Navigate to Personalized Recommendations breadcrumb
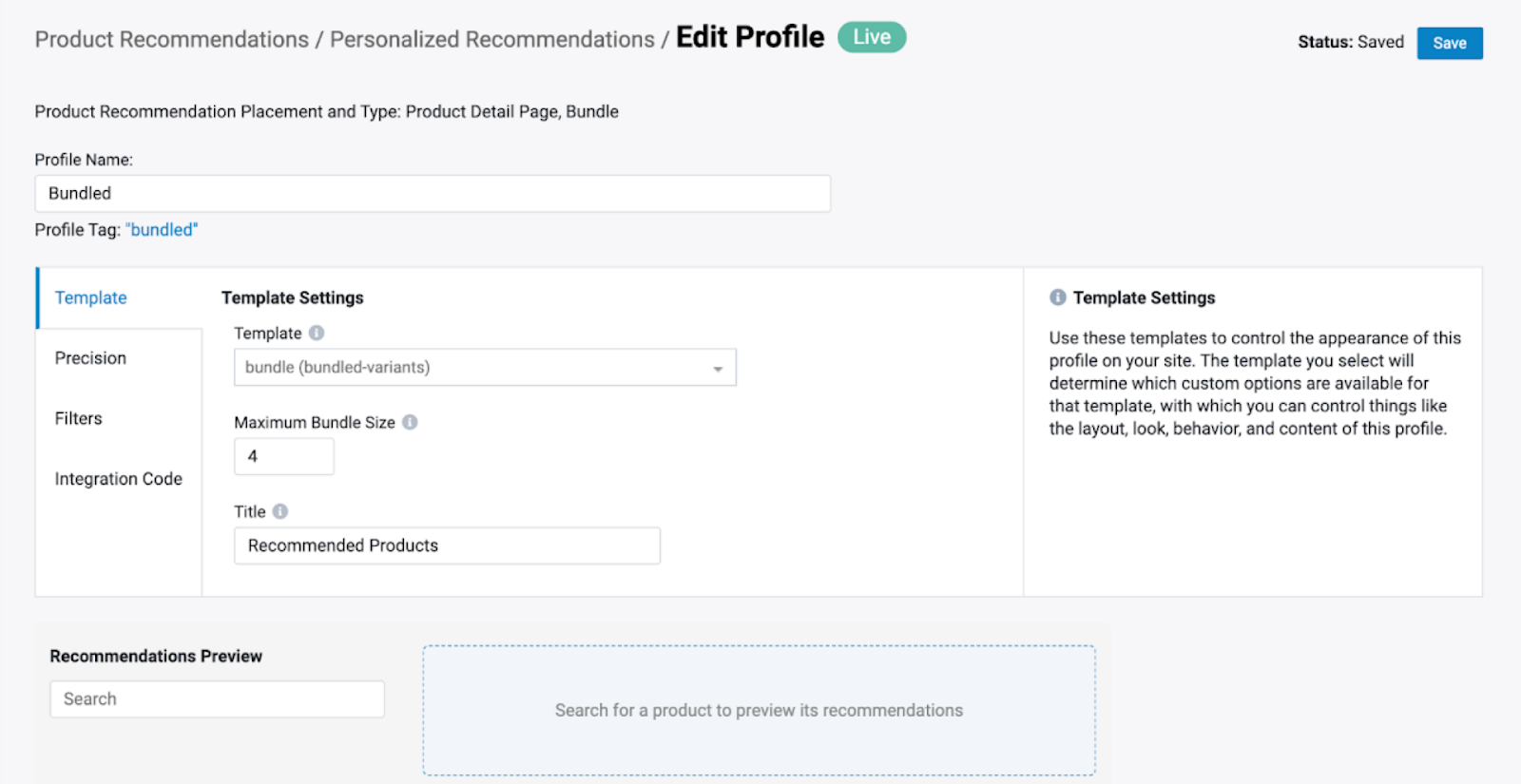 tap(492, 39)
